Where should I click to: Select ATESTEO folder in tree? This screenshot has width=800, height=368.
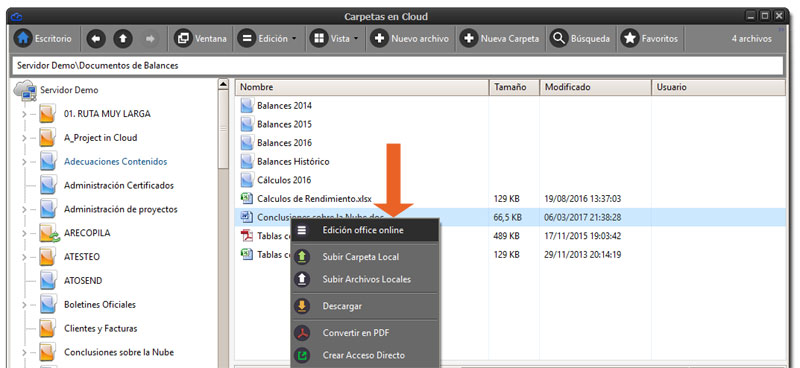click(x=82, y=257)
